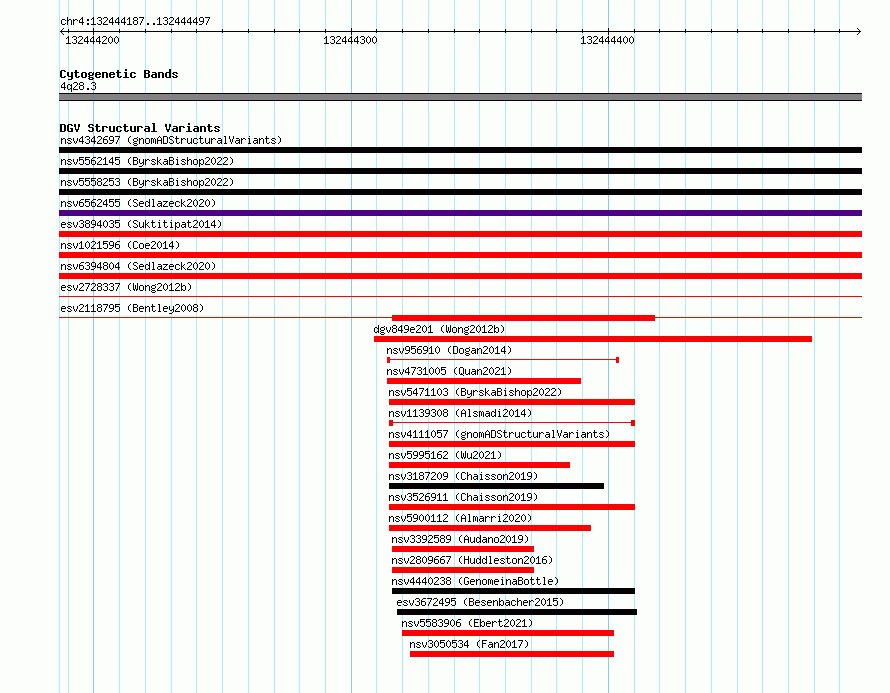Select the nsv5558253 ByrskaBishop2022 label
This screenshot has height=693, width=890.
point(147,182)
